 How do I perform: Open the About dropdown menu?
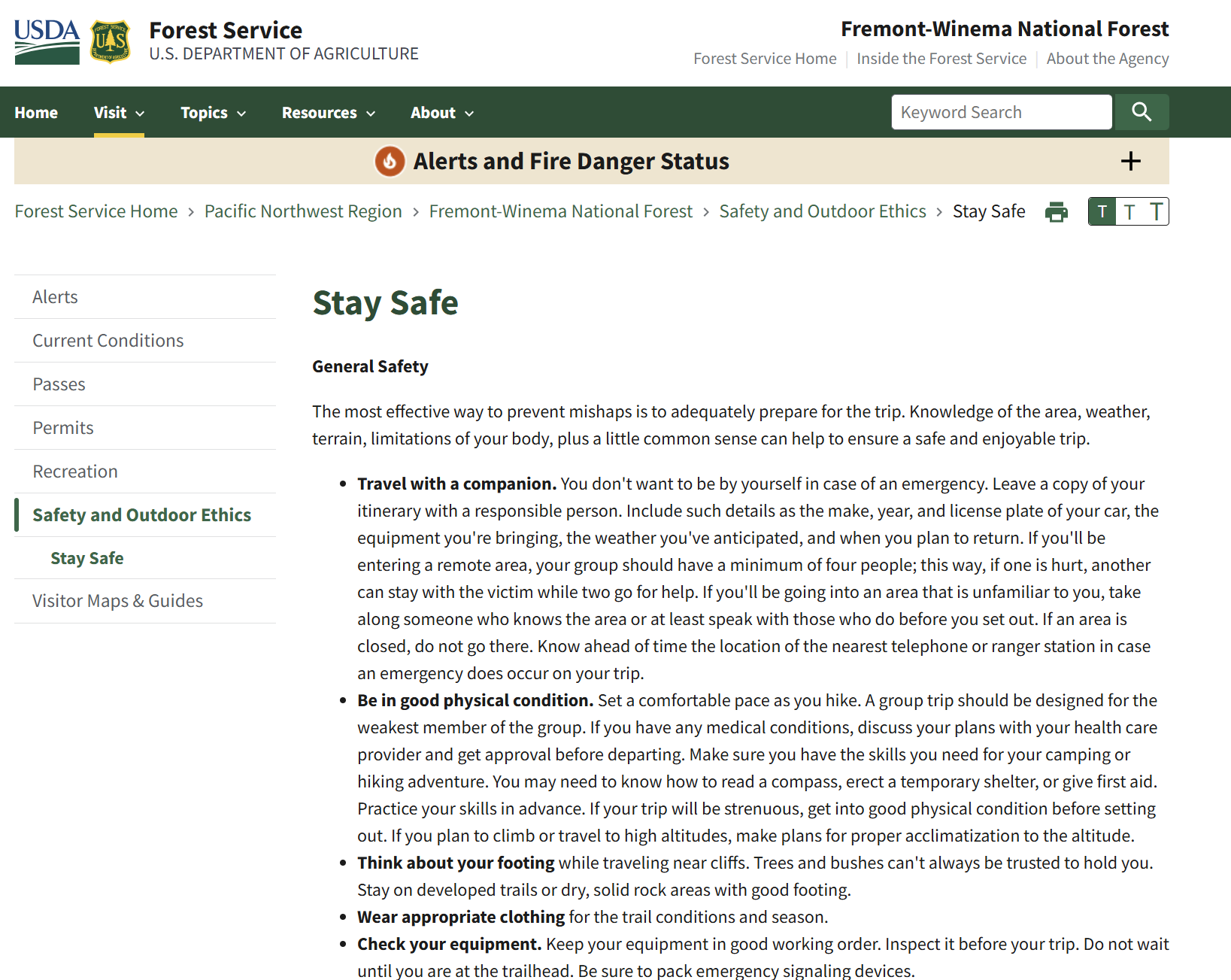[x=441, y=113]
